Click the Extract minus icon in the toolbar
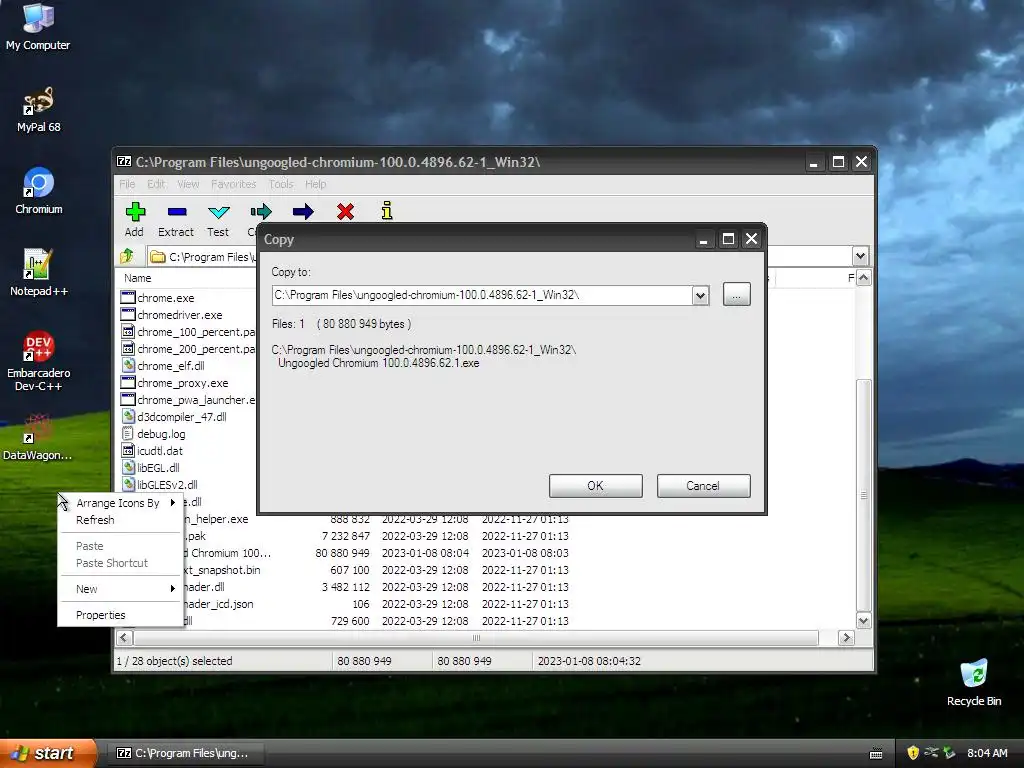This screenshot has height=768, width=1024. (177, 212)
